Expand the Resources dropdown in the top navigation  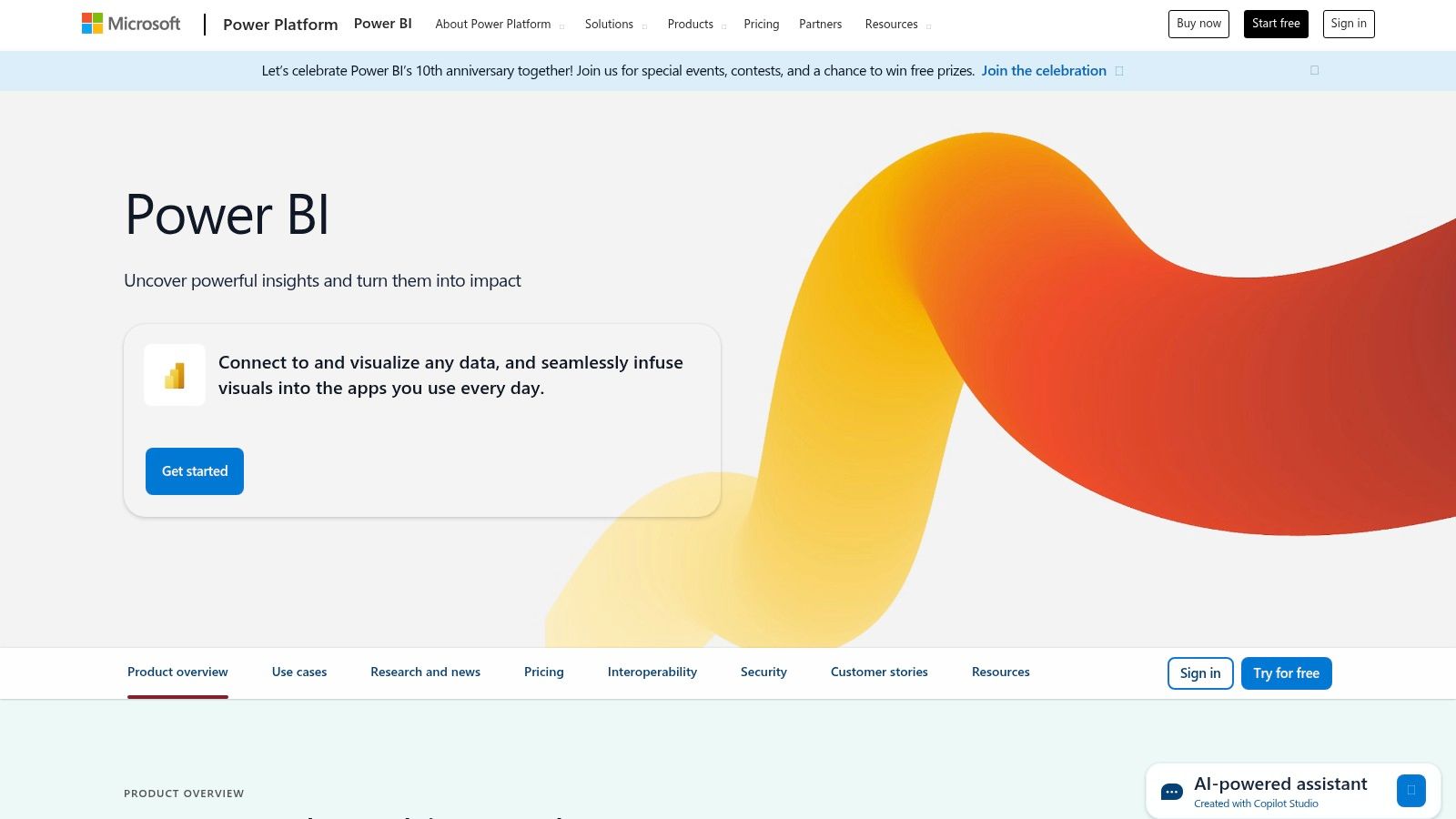click(891, 24)
